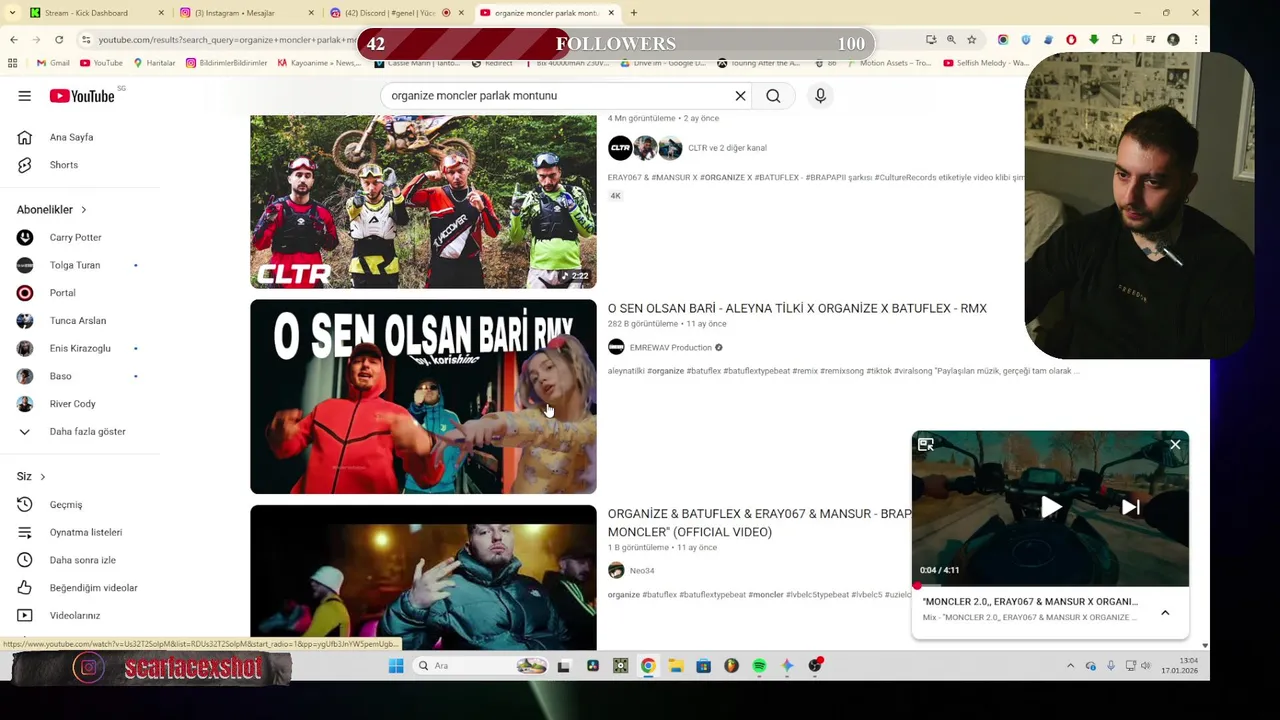The height and width of the screenshot is (720, 1280).
Task: Open Gmail bookmark
Action: pos(54,63)
